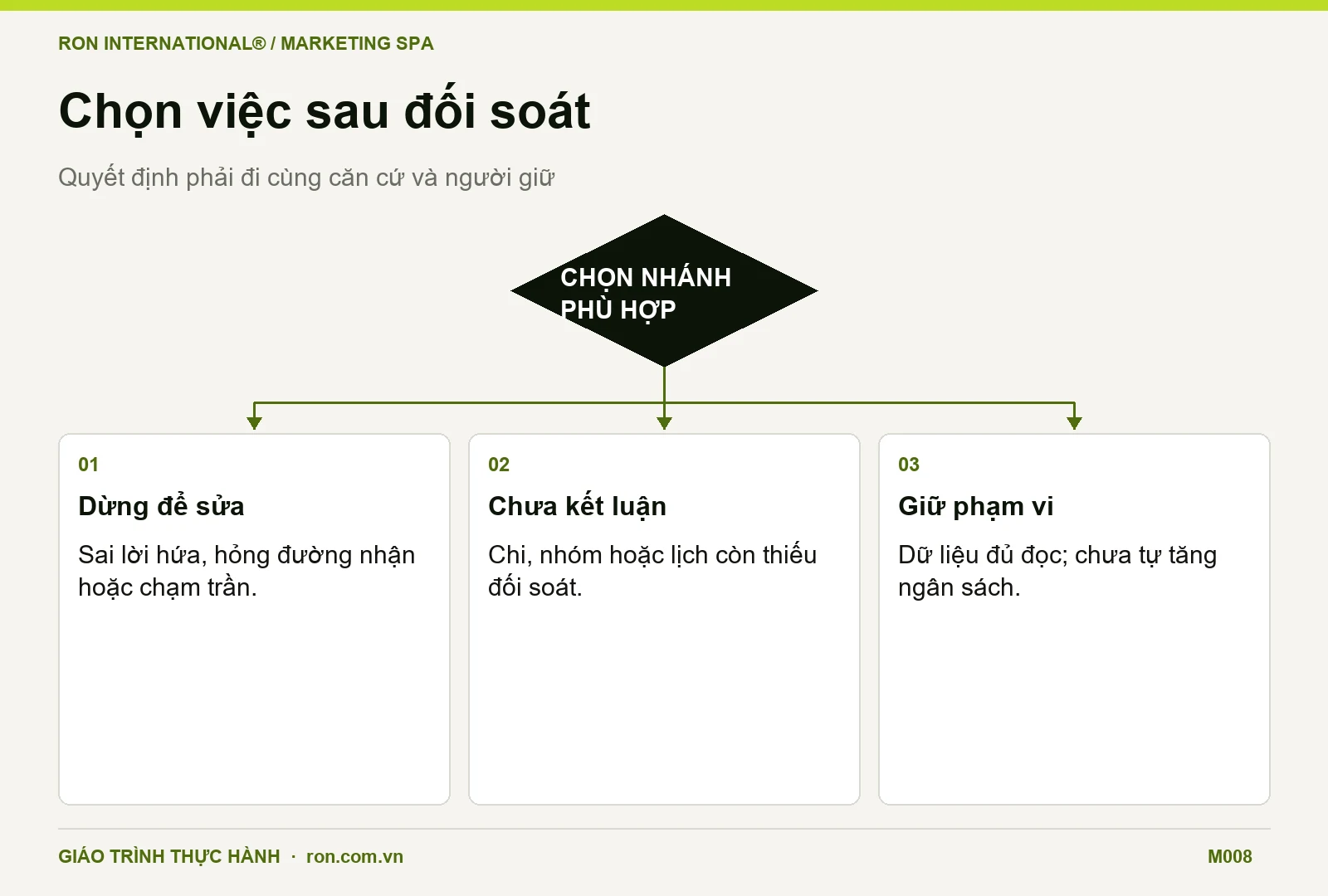This screenshot has height=896, width=1328.
Task: Select card heading 'Giữ phạm vi'
Action: (975, 506)
